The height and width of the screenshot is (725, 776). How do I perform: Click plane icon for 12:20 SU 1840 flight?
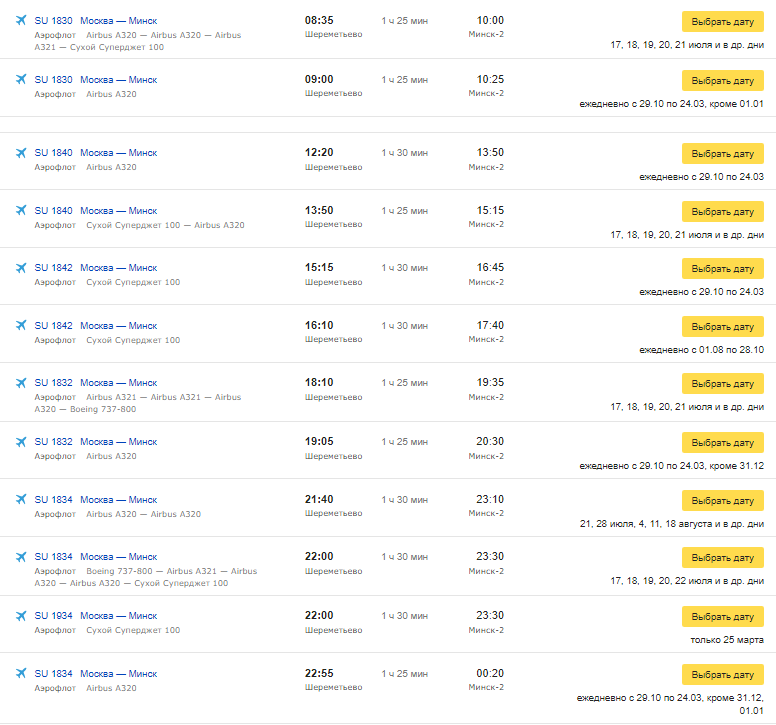point(21,153)
